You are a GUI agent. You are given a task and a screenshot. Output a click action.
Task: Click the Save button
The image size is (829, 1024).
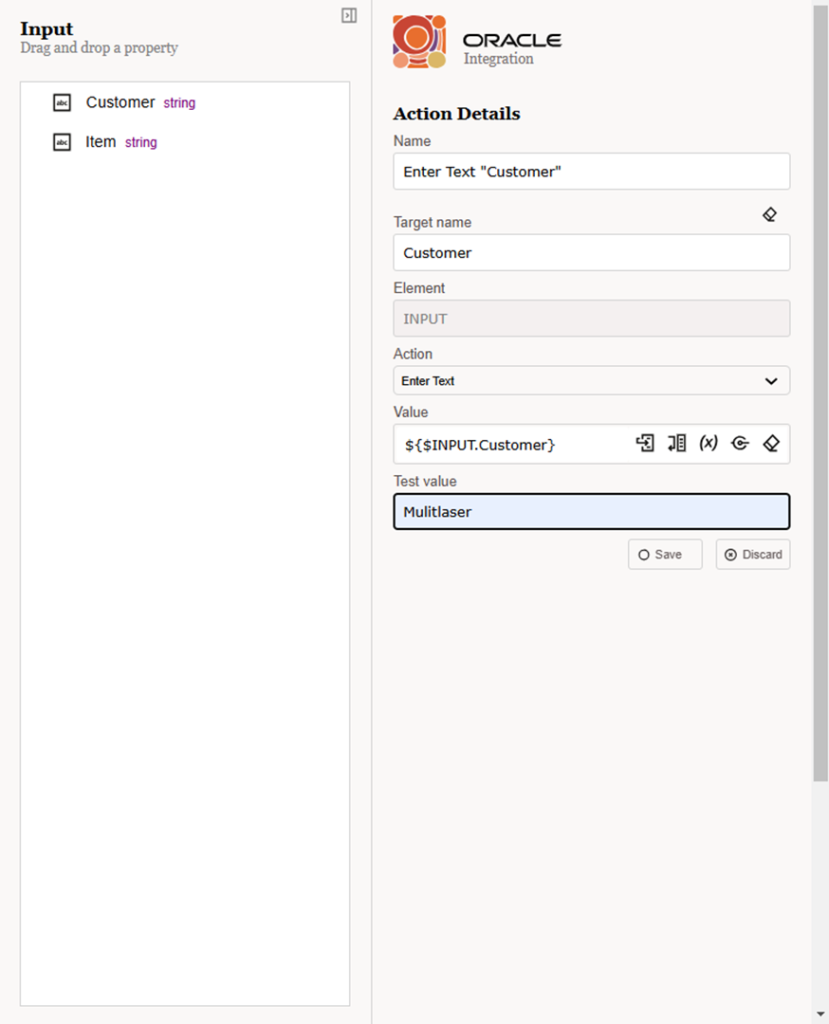664,554
